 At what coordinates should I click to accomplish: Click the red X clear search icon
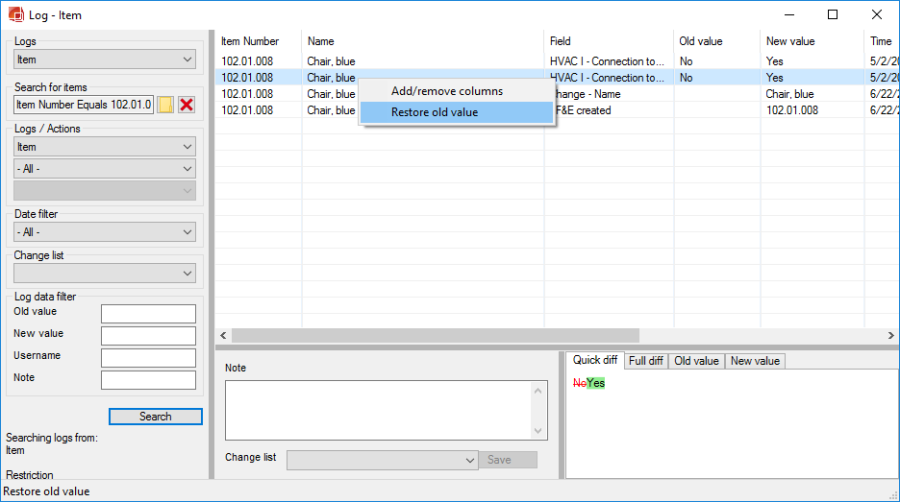coord(186,105)
